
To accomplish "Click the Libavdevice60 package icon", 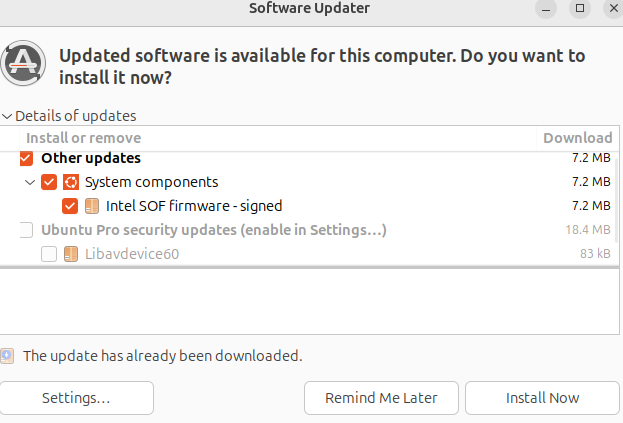I will tap(71, 254).
